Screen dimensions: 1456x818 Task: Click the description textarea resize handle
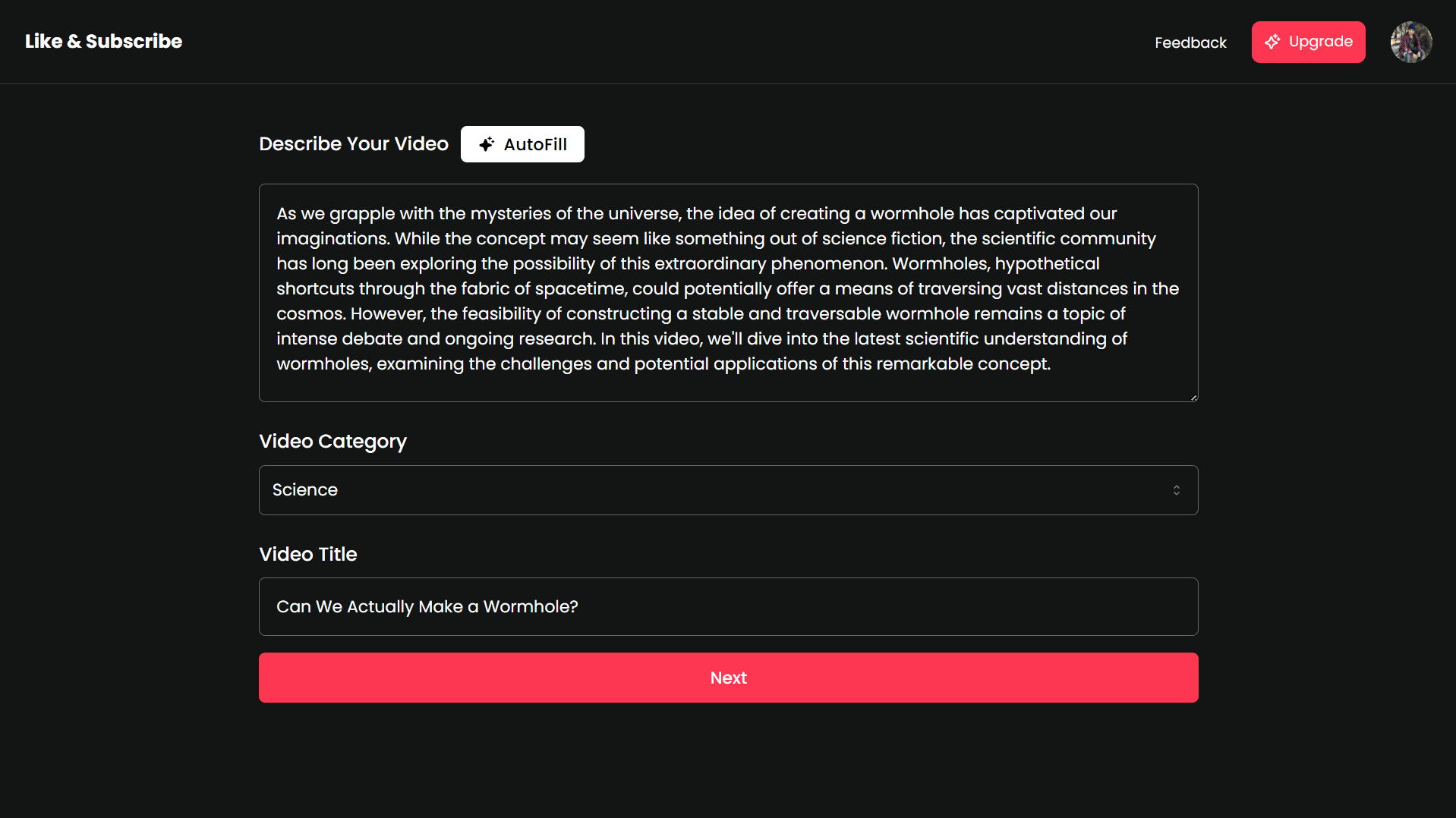pyautogui.click(x=1193, y=397)
